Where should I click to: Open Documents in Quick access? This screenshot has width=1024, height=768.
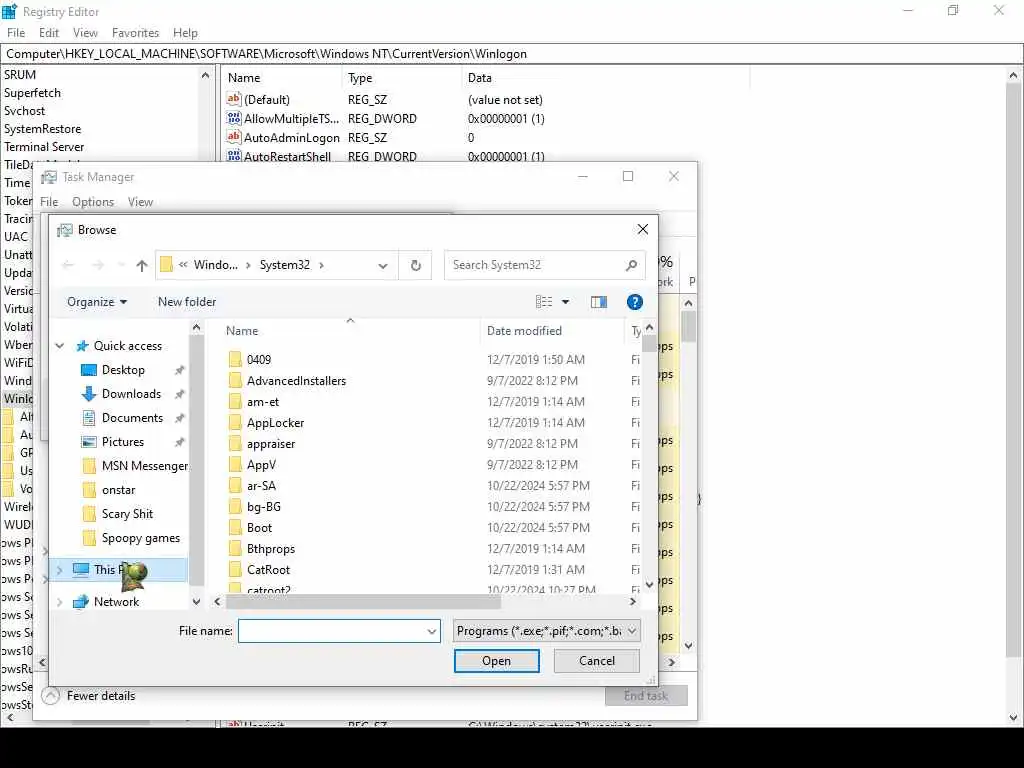[x=132, y=418]
